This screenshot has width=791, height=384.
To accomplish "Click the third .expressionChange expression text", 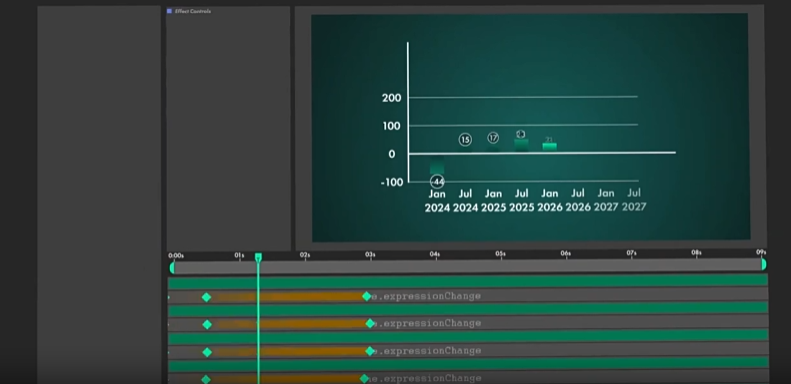I will click(x=428, y=350).
